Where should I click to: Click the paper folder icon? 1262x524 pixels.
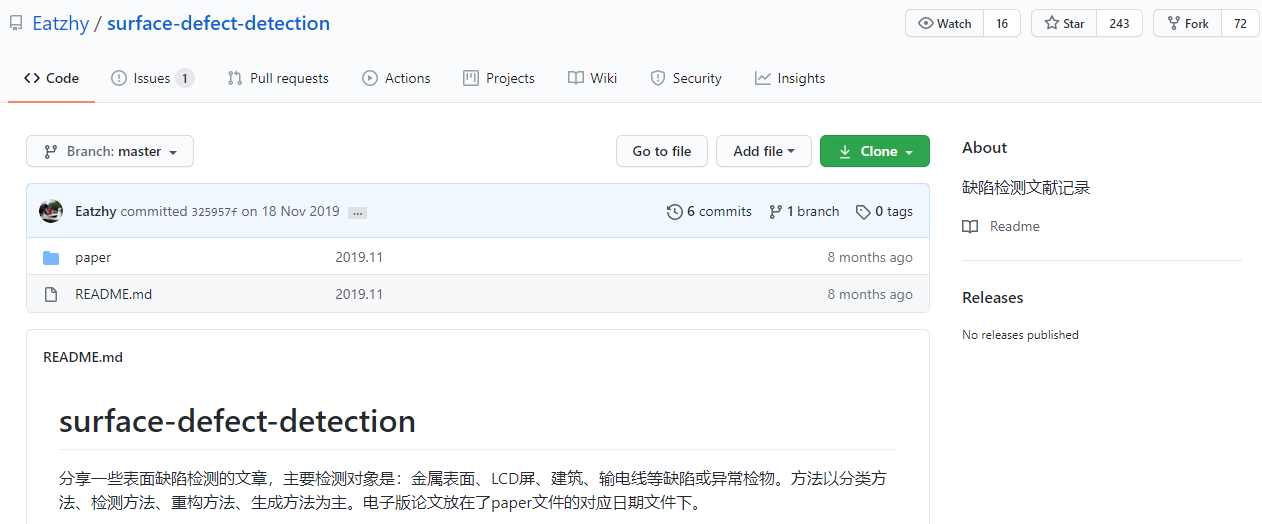coord(51,257)
